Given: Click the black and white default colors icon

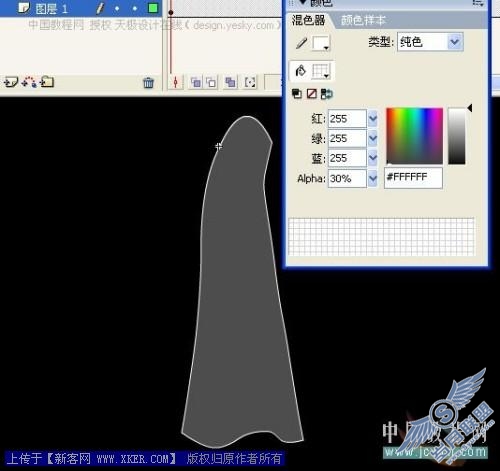Looking at the screenshot, I should tap(297, 94).
